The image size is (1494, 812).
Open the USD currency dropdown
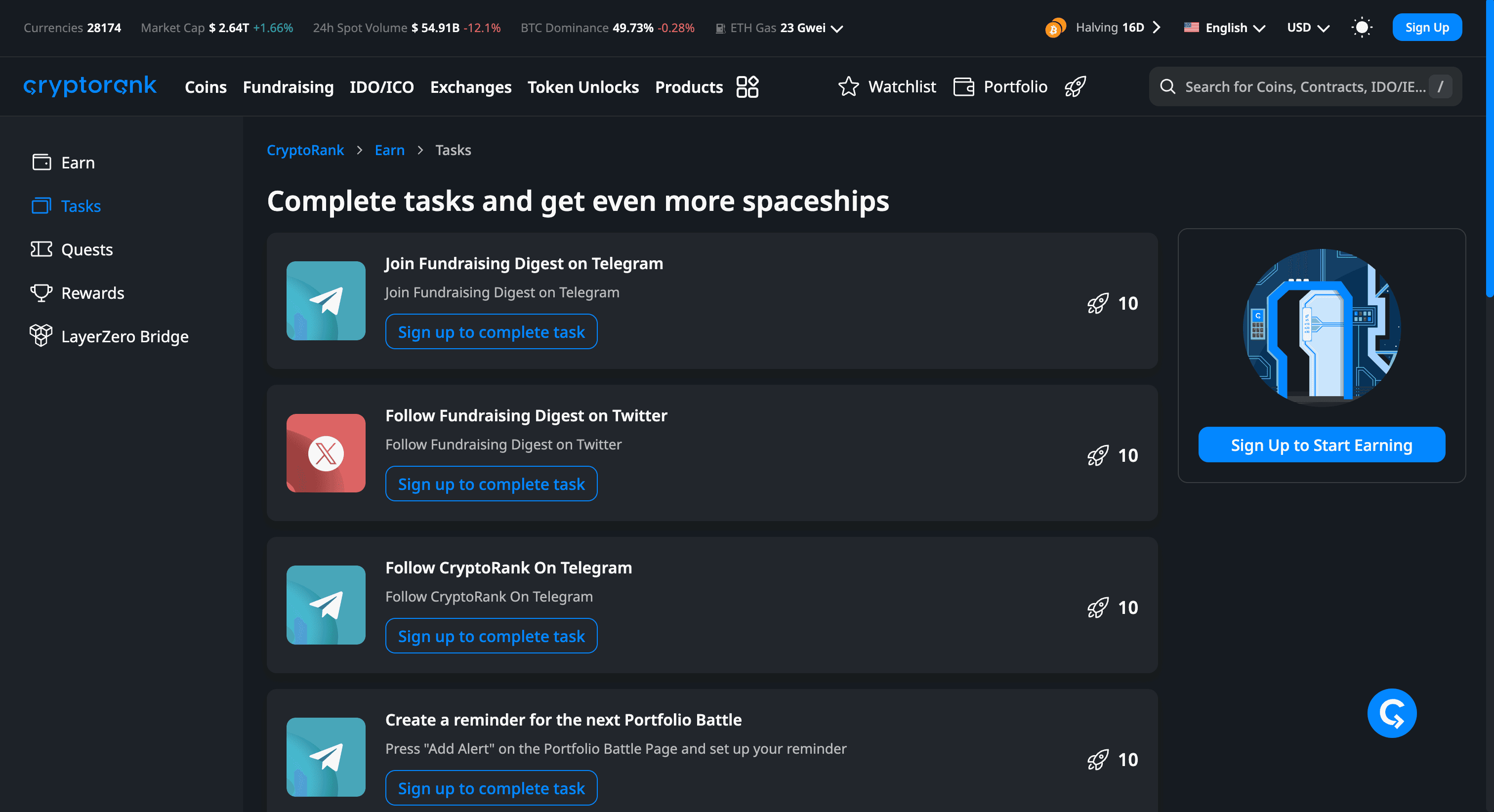point(1308,28)
